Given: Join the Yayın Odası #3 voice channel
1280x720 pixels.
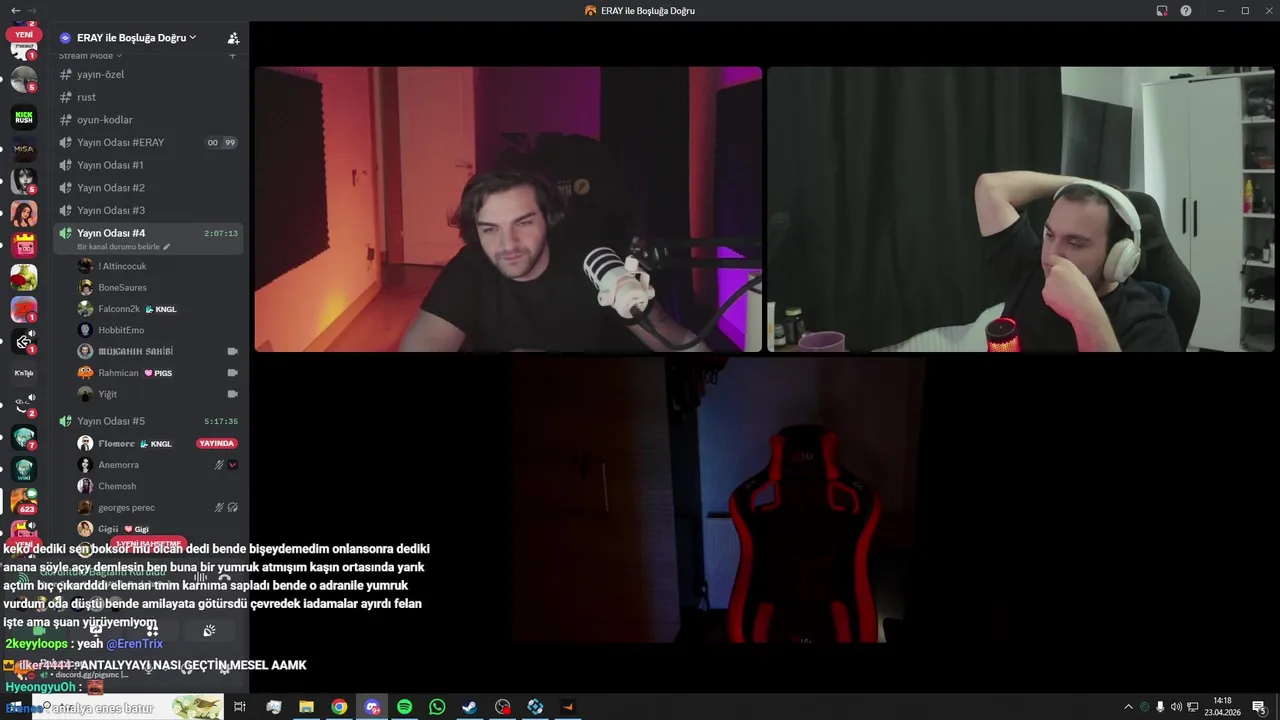Looking at the screenshot, I should 148,210.
